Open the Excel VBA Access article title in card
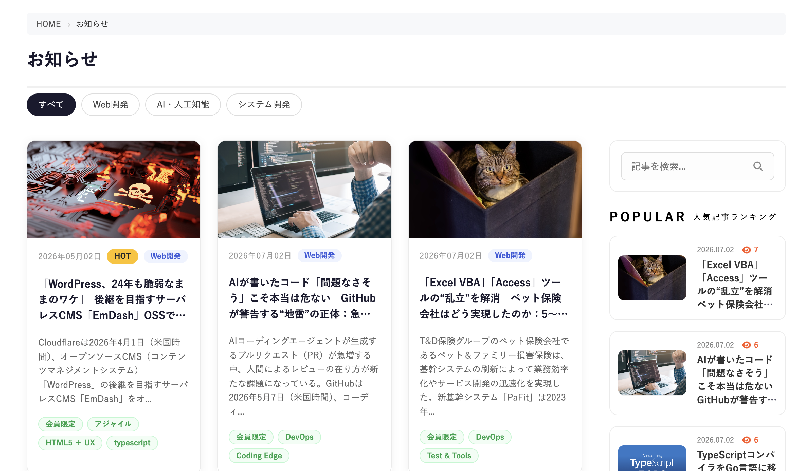The image size is (798, 471). [493, 298]
